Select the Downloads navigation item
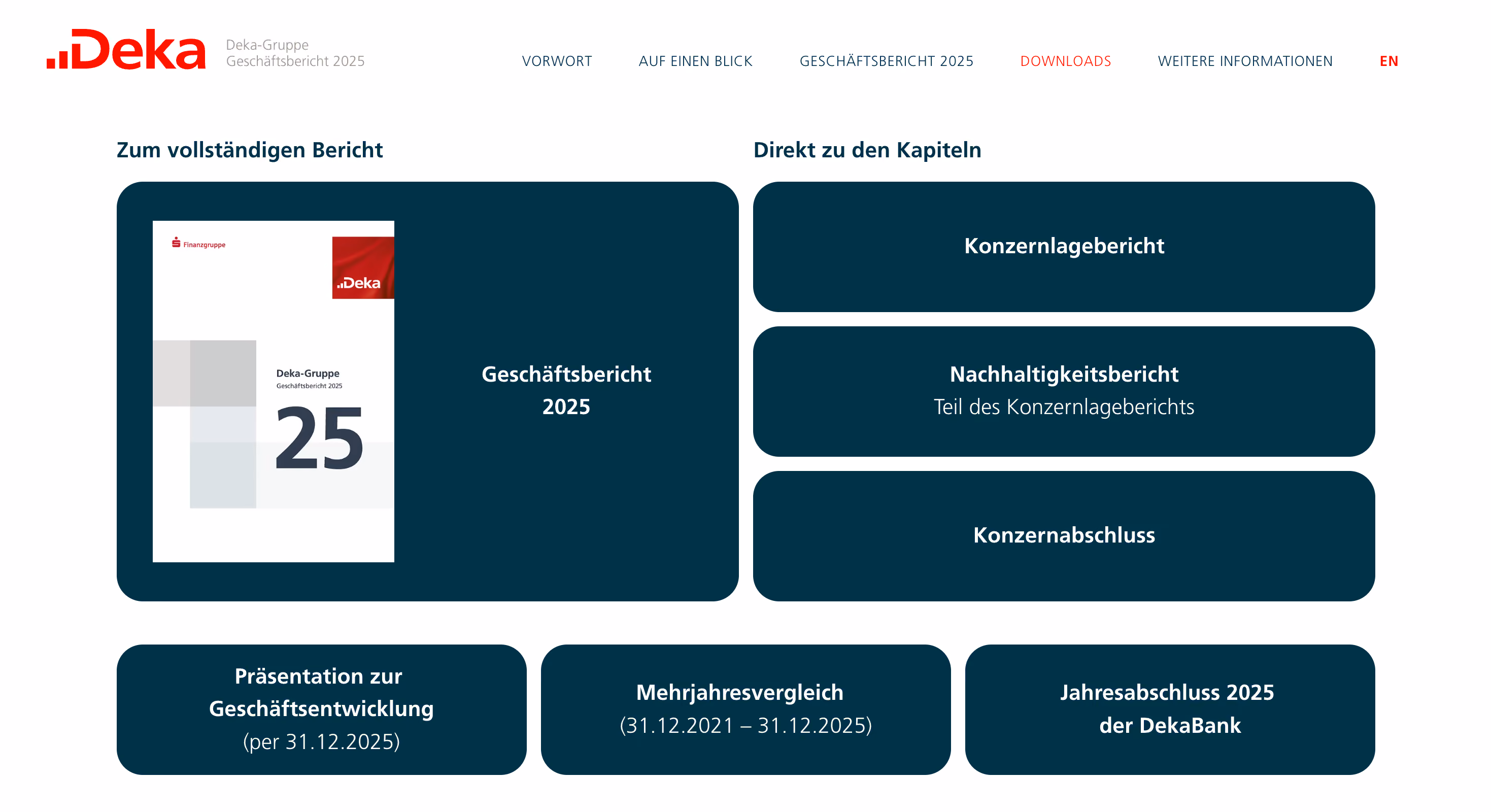Image resolution: width=1491 pixels, height=812 pixels. click(x=1066, y=61)
